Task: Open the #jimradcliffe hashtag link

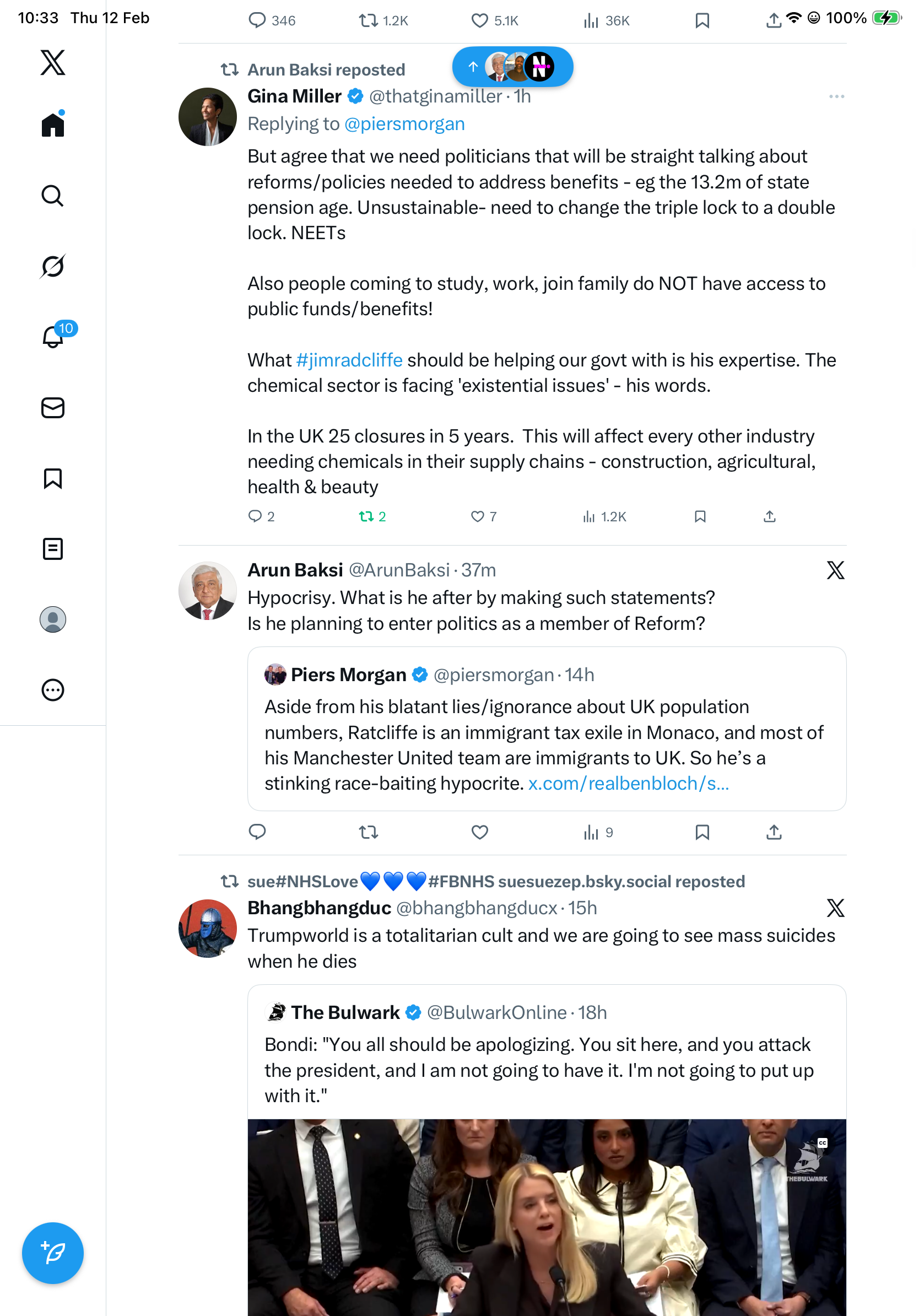Action: coord(349,360)
